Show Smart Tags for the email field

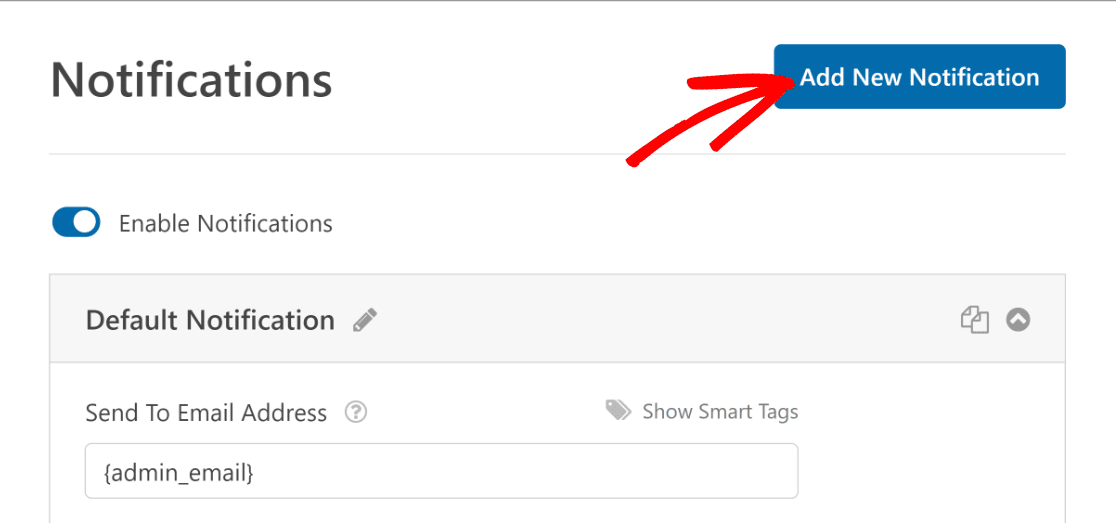point(720,411)
